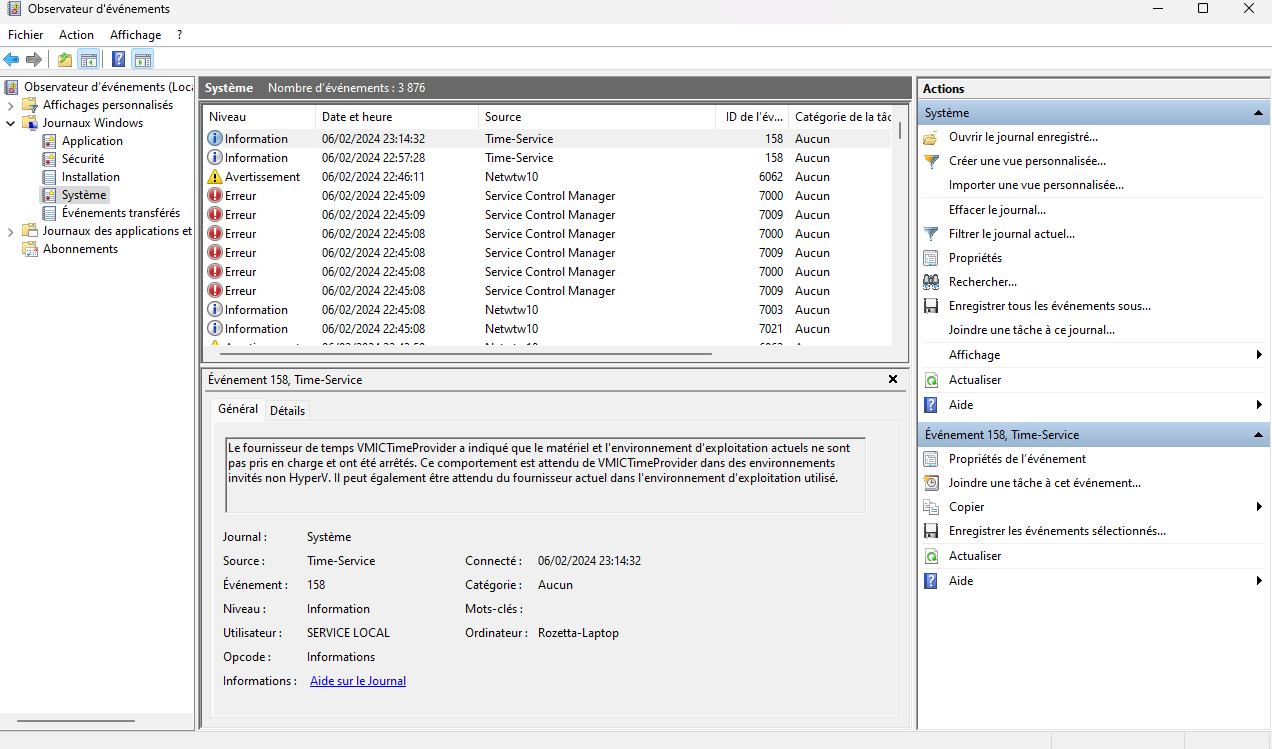Click the green Actualiser icon under Système
The image size is (1272, 749).
pos(931,380)
